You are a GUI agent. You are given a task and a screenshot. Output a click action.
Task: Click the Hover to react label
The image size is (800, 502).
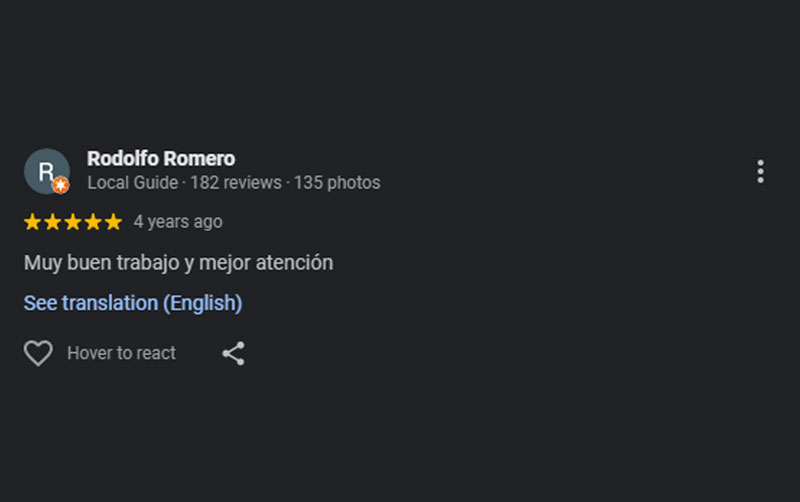coord(121,353)
